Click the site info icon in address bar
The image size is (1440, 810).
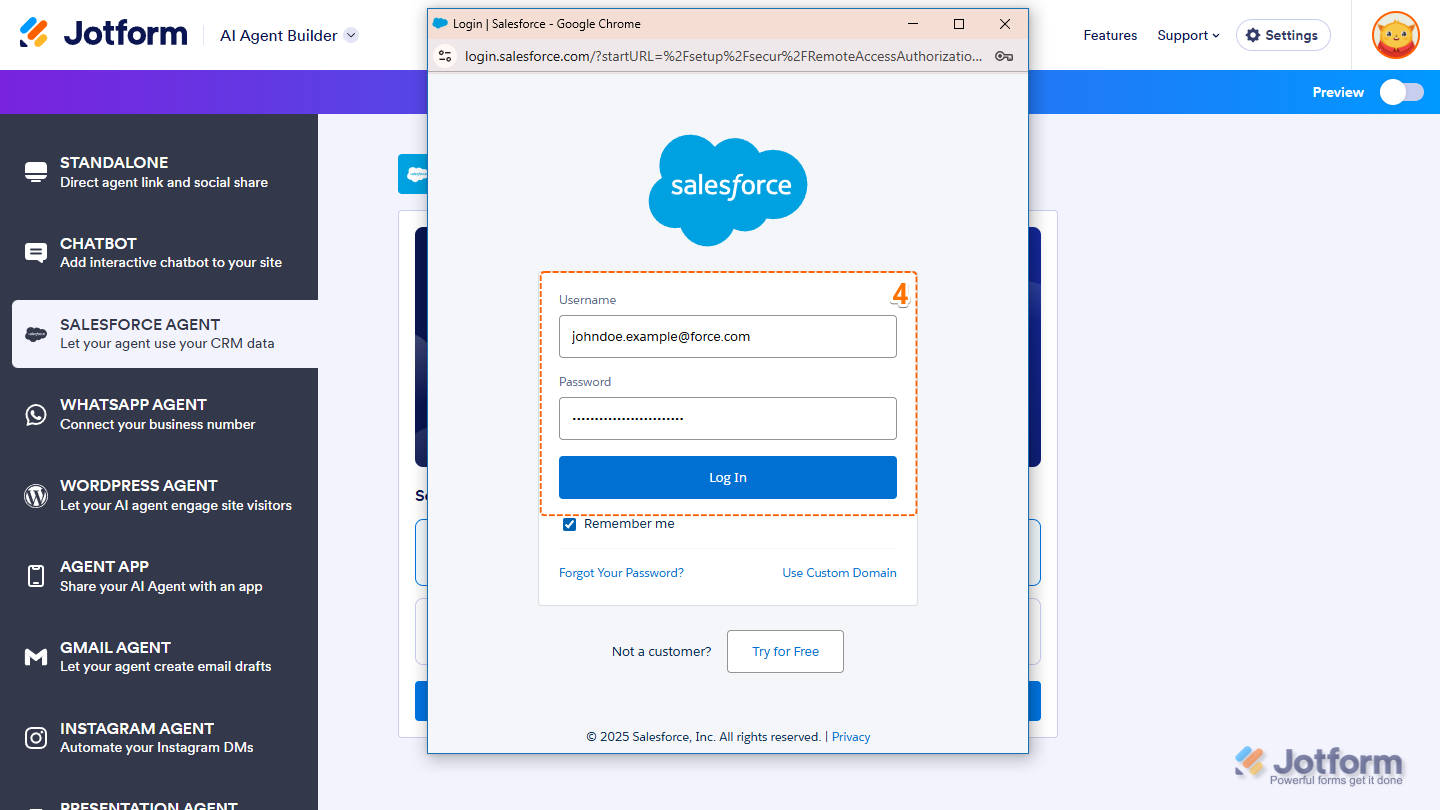pyautogui.click(x=446, y=56)
